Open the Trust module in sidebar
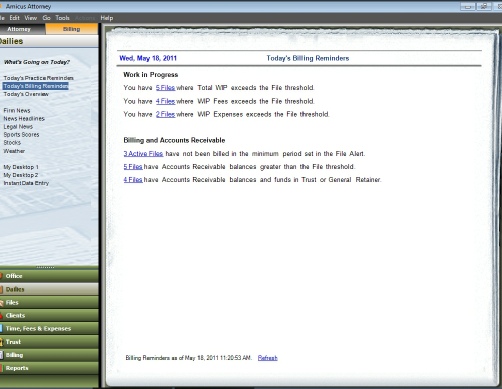 point(49,342)
